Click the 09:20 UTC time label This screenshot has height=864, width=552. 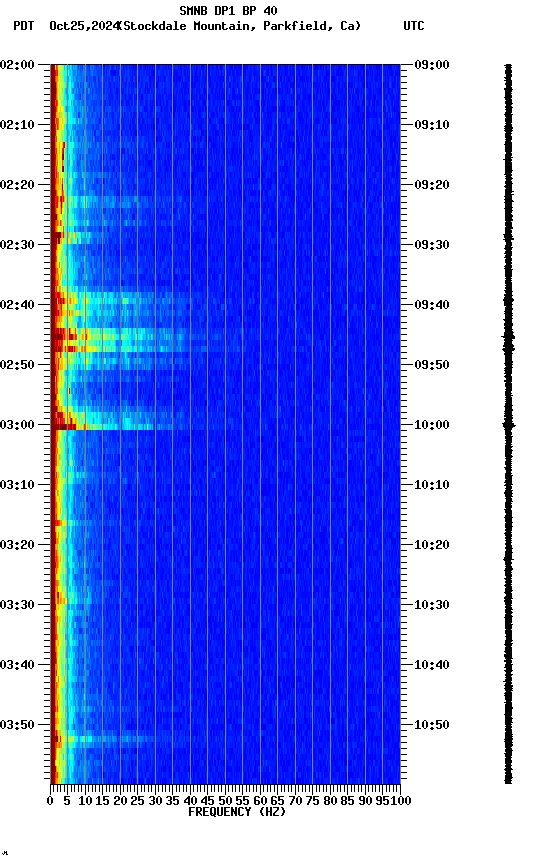pos(432,185)
